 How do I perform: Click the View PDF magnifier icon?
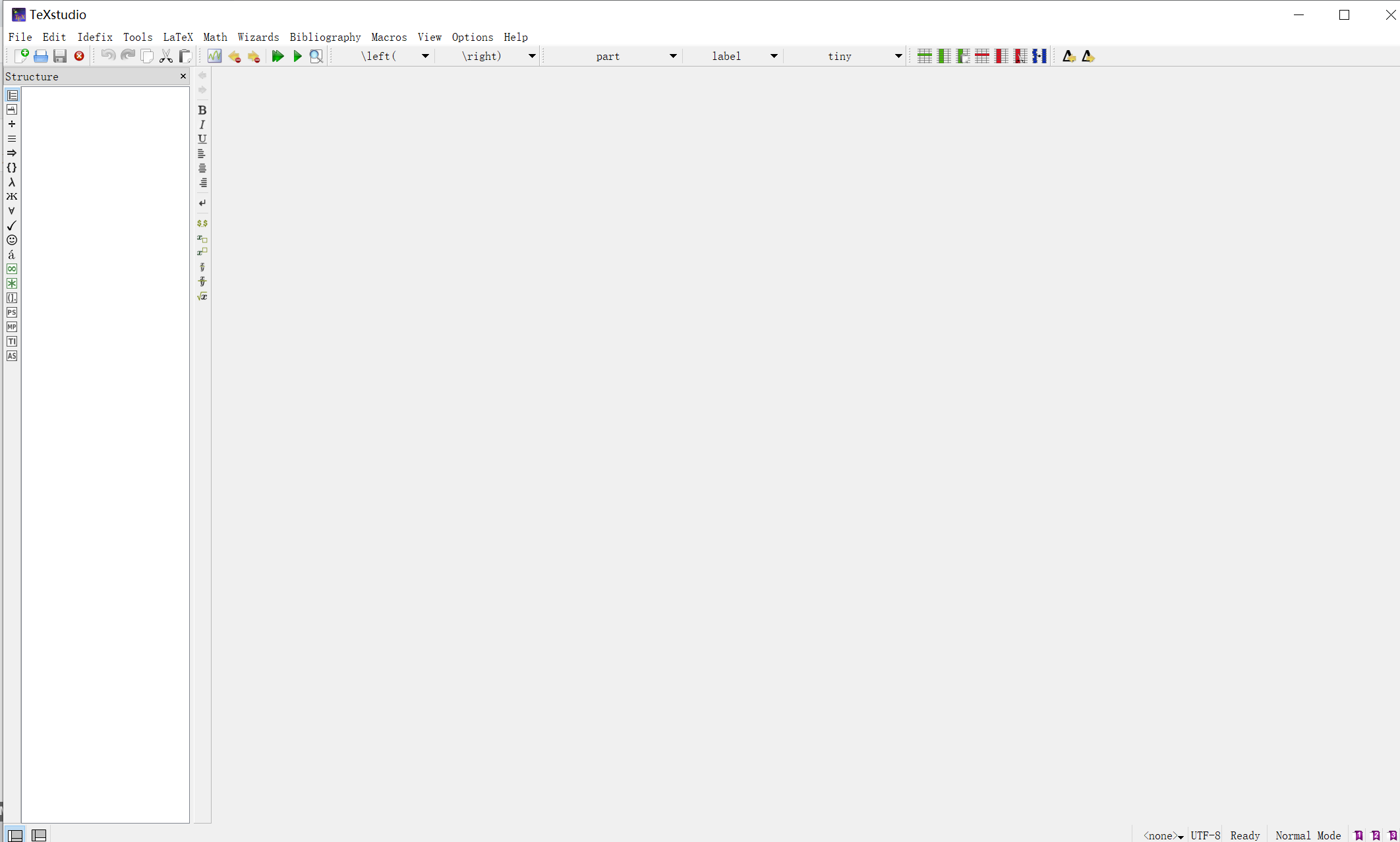click(316, 57)
